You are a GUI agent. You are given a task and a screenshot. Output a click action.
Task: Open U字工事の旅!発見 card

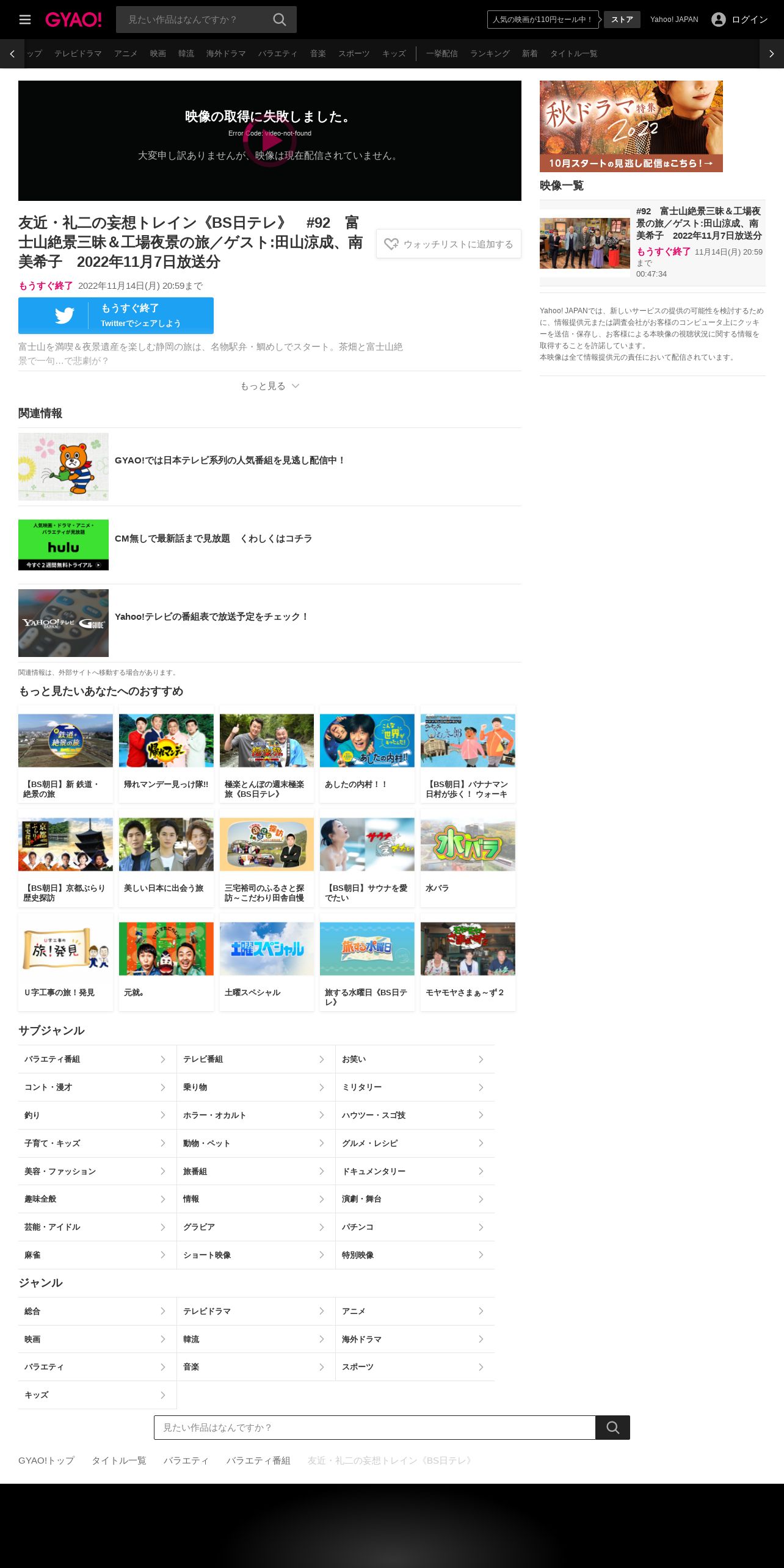coord(65,963)
